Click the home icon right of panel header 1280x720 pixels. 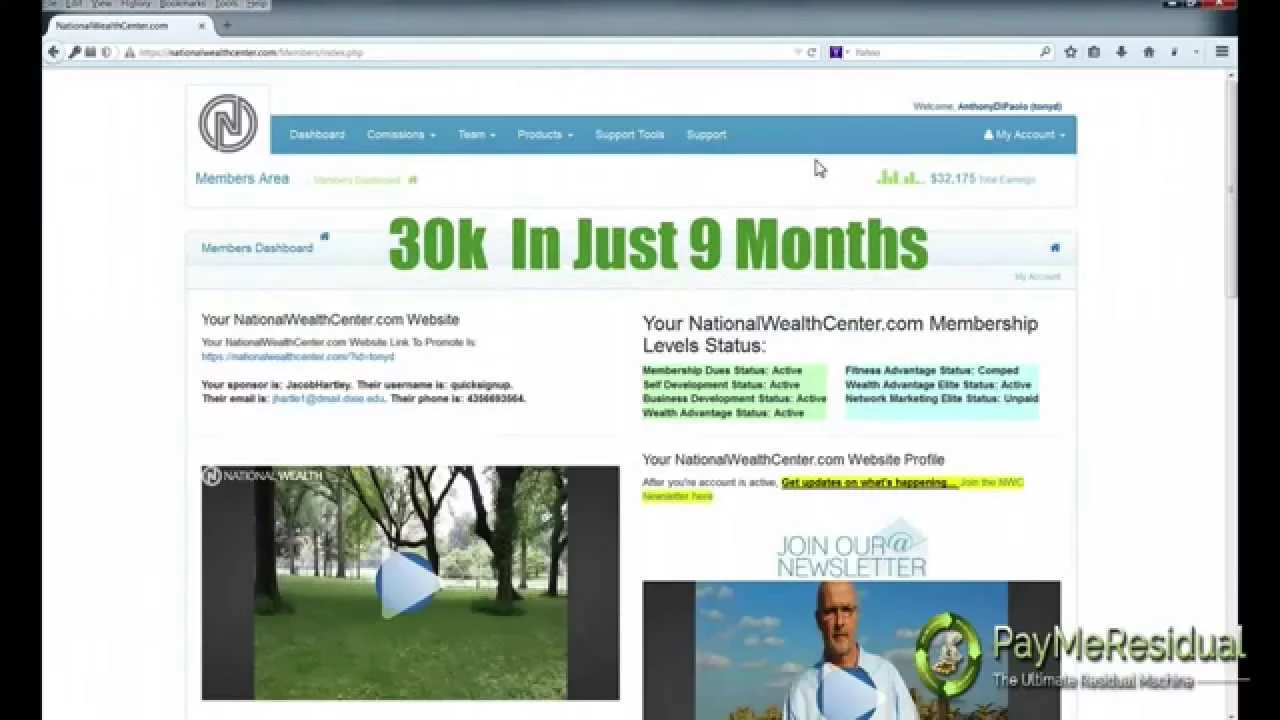[1055, 247]
